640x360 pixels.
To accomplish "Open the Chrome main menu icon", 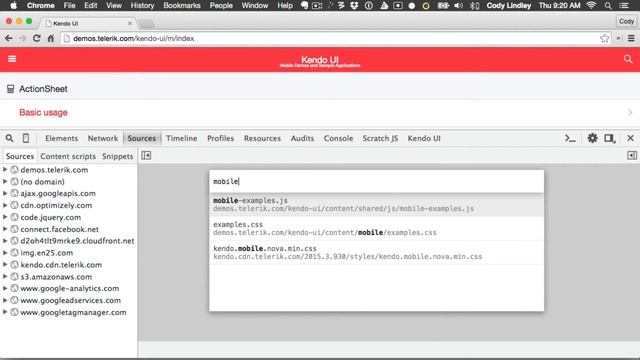I will tap(631, 38).
